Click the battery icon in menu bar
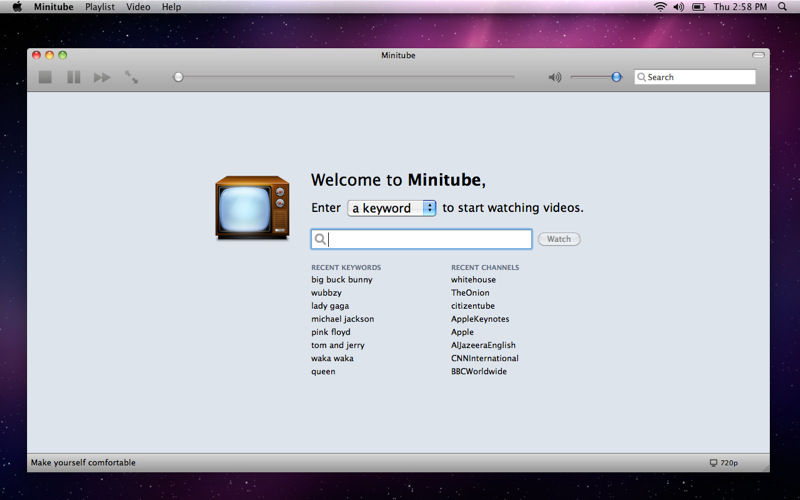Screen dimensions: 800x500 tap(698, 7)
